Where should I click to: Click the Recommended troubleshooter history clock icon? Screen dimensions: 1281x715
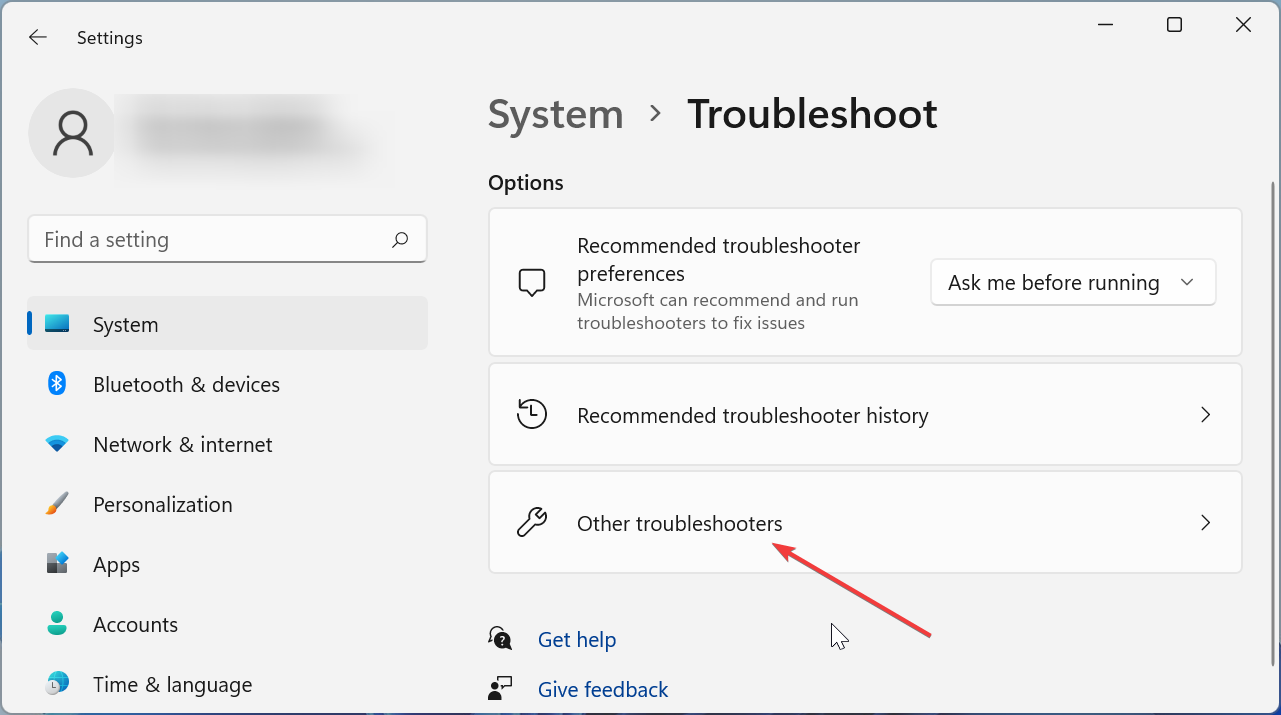click(x=532, y=414)
